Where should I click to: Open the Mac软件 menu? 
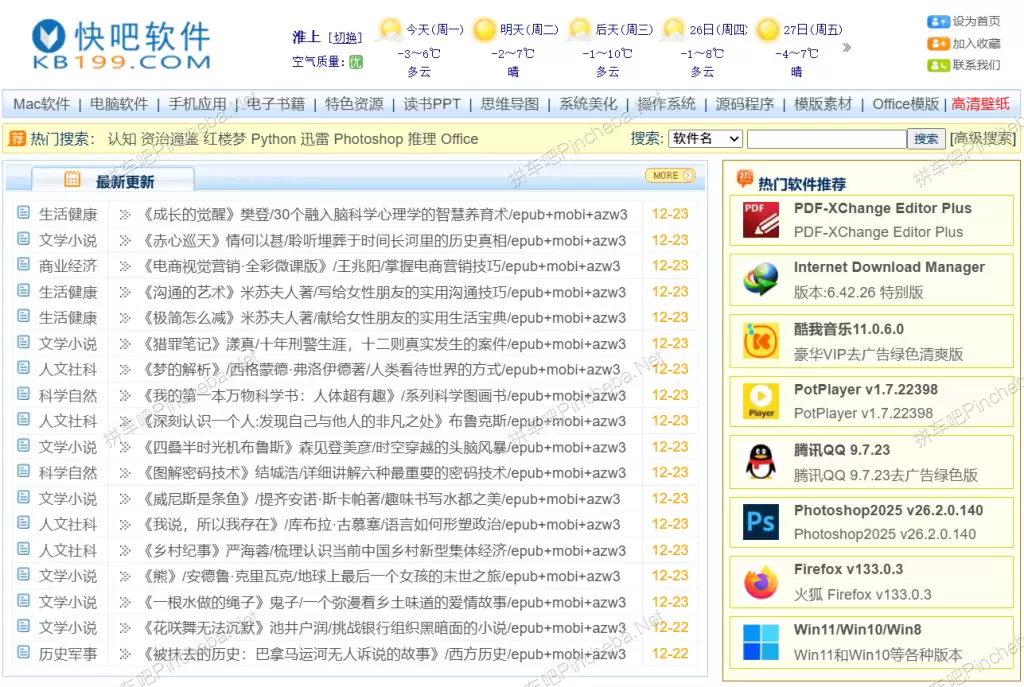point(42,104)
